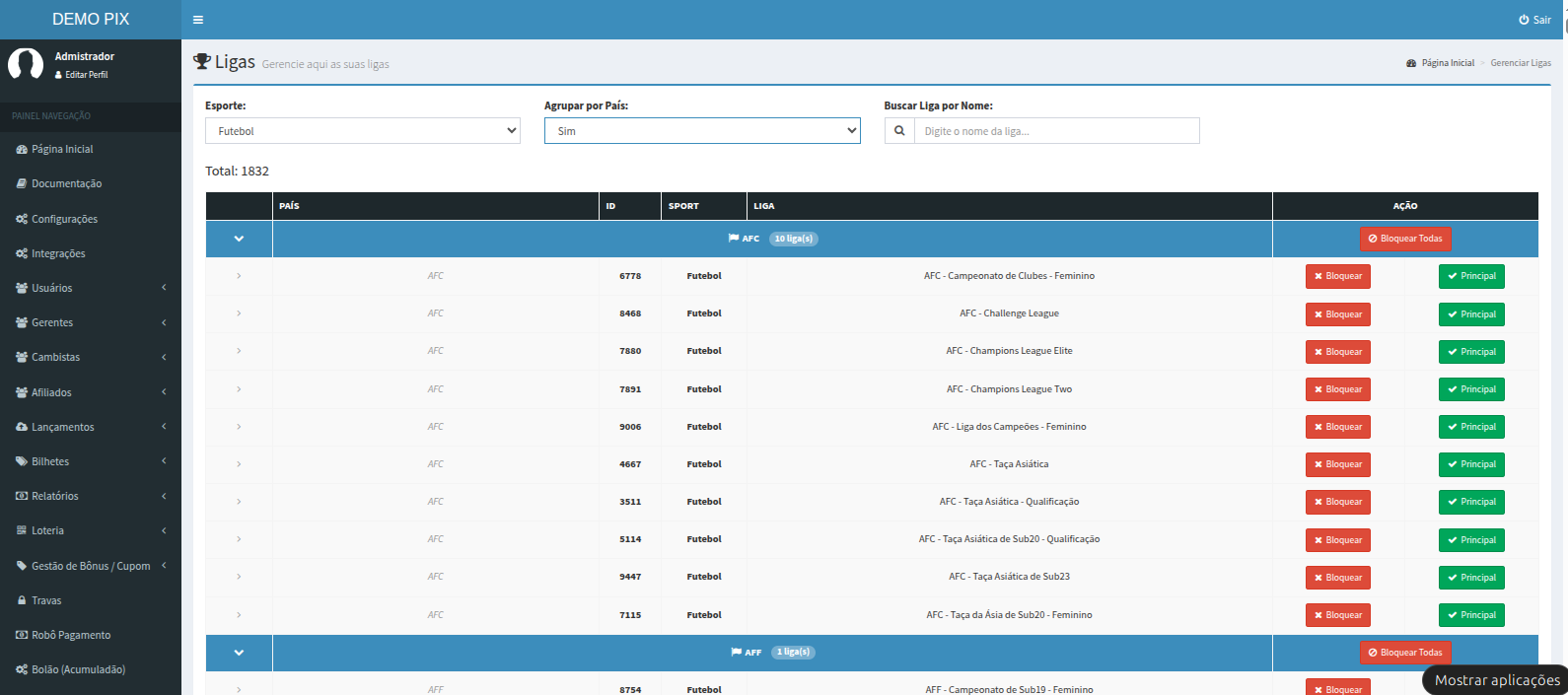Set AFC Champions League Elite as Principal

(x=1470, y=352)
